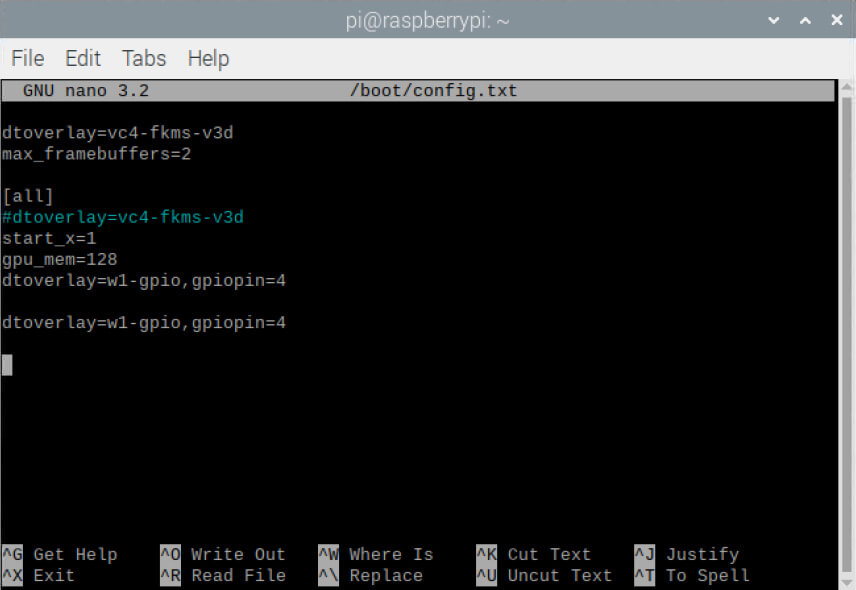Click the ^T To Spell shortcut

tap(692, 575)
